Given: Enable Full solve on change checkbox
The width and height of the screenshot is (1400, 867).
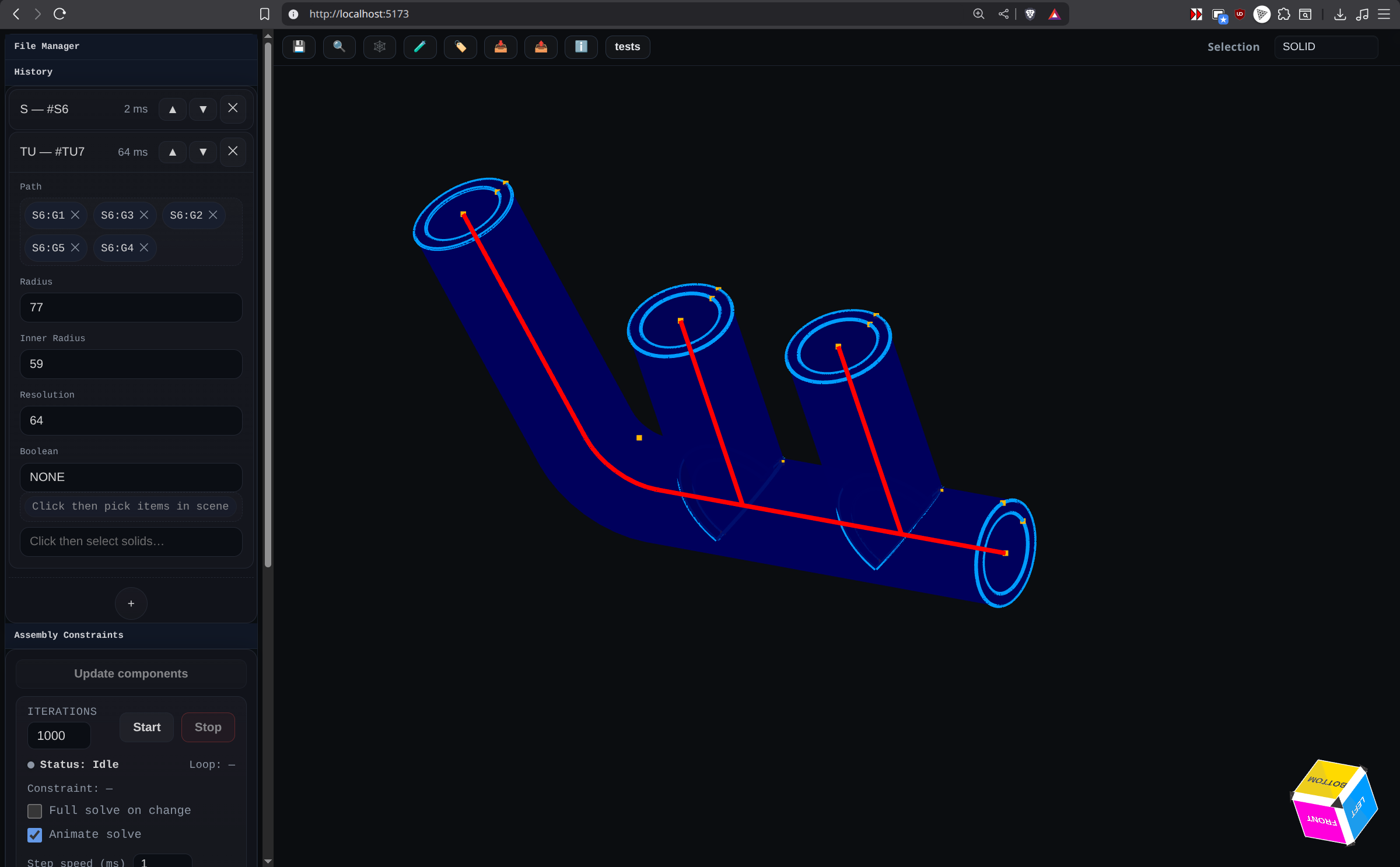Looking at the screenshot, I should coord(35,811).
